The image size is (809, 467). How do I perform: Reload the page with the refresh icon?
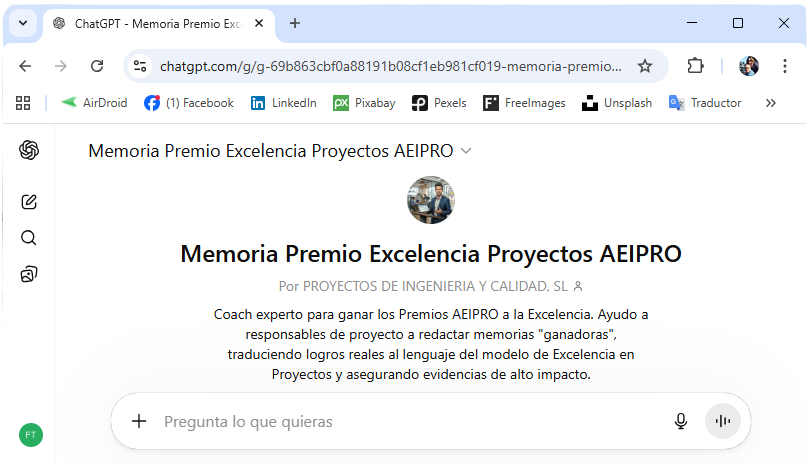97,66
